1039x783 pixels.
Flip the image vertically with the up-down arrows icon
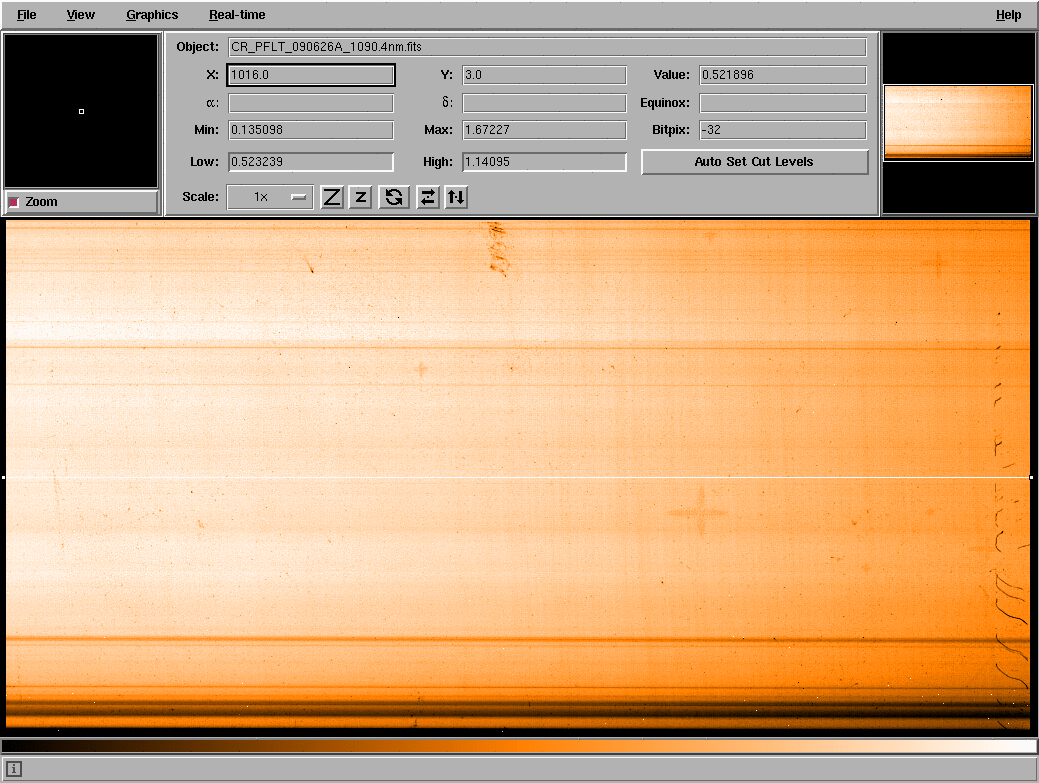point(456,197)
